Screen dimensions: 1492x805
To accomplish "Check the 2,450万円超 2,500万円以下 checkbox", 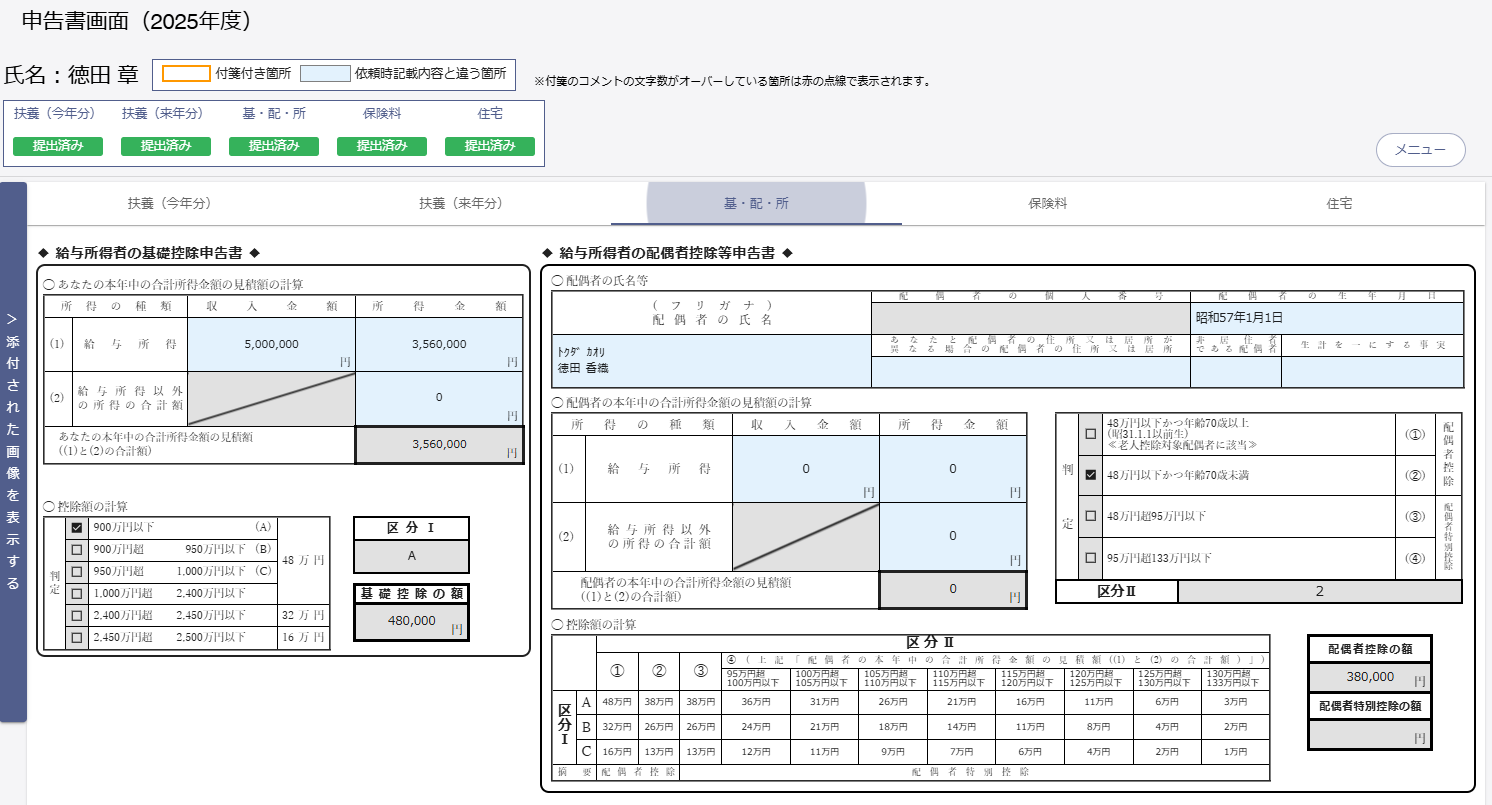I will click(76, 637).
